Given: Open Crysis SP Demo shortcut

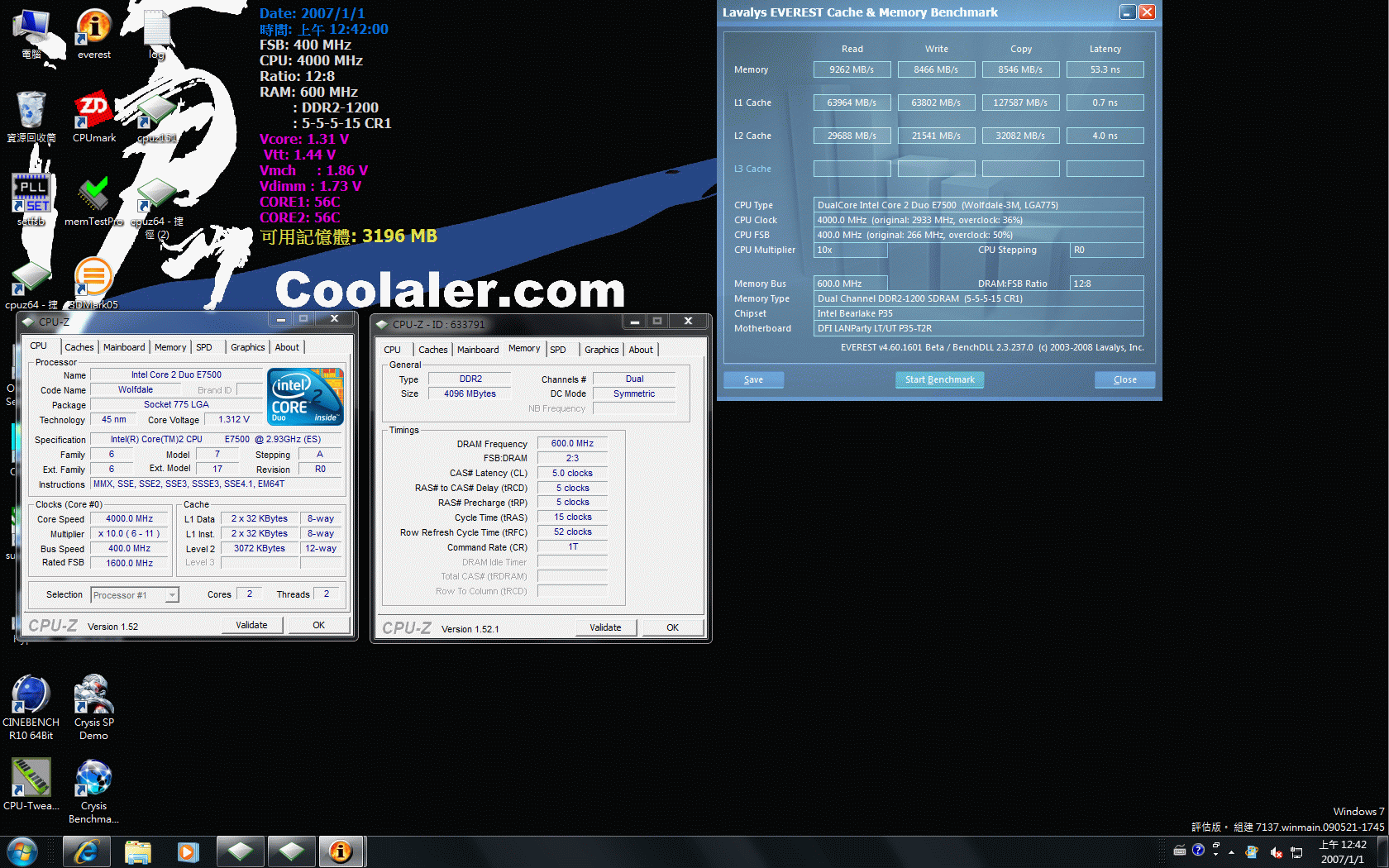Looking at the screenshot, I should coord(93,707).
